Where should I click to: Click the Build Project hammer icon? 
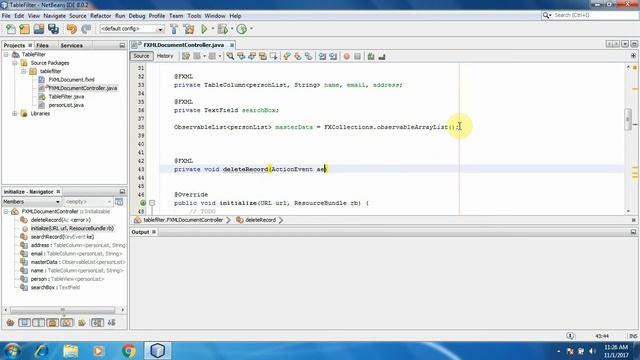[174, 29]
